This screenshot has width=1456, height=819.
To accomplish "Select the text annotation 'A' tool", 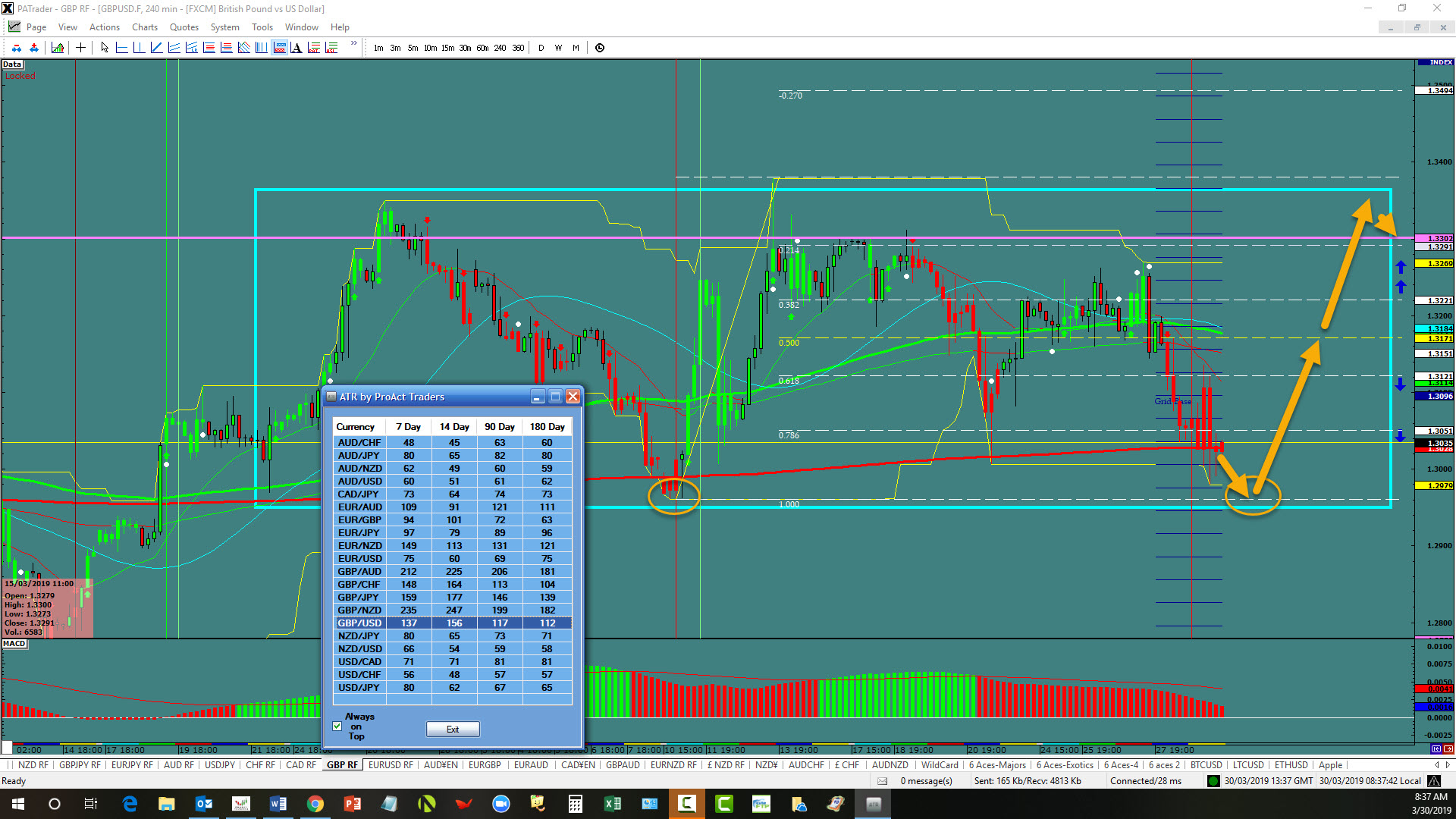I will (297, 48).
